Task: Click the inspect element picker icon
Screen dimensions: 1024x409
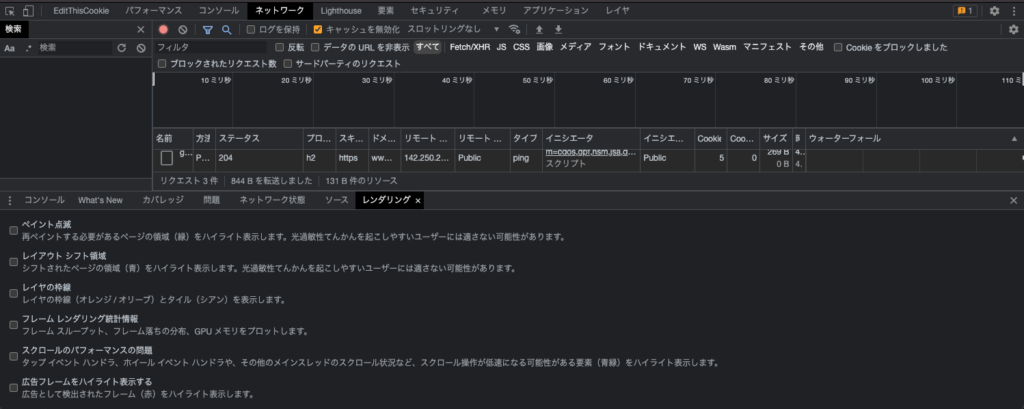Action: [x=9, y=10]
